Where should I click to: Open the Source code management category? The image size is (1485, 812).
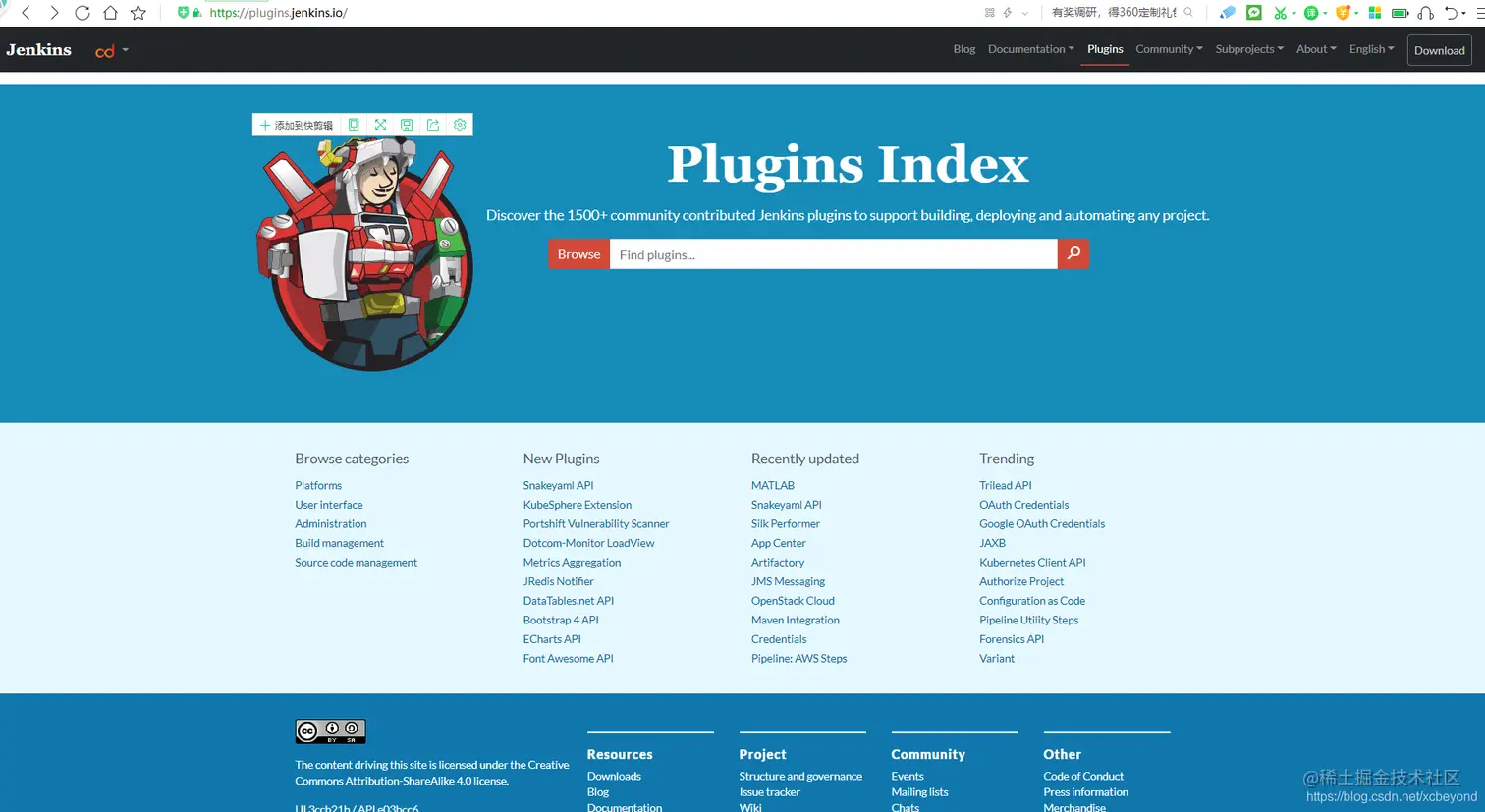click(356, 563)
